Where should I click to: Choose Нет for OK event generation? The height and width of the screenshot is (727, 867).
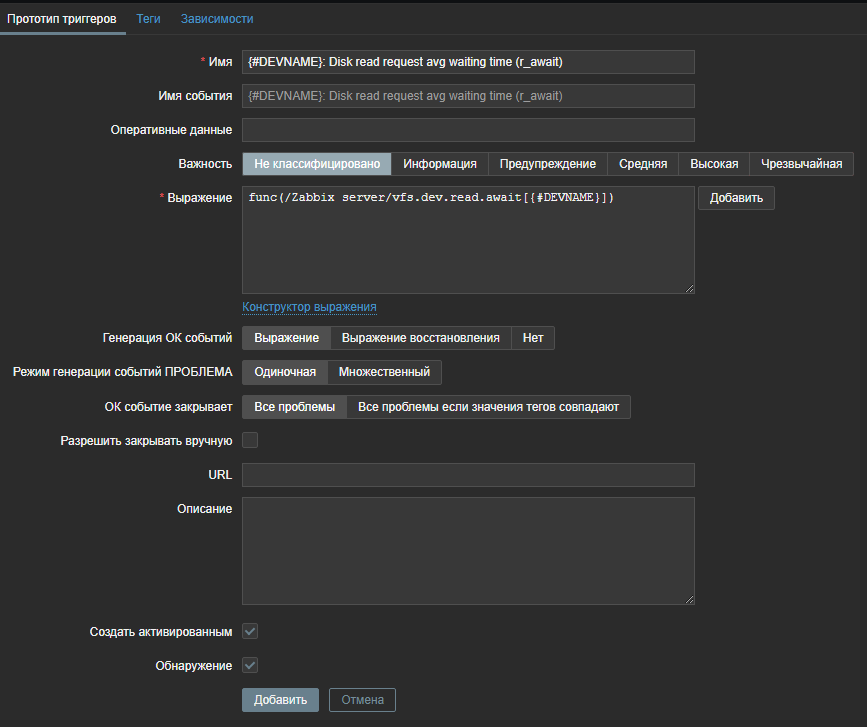click(533, 338)
